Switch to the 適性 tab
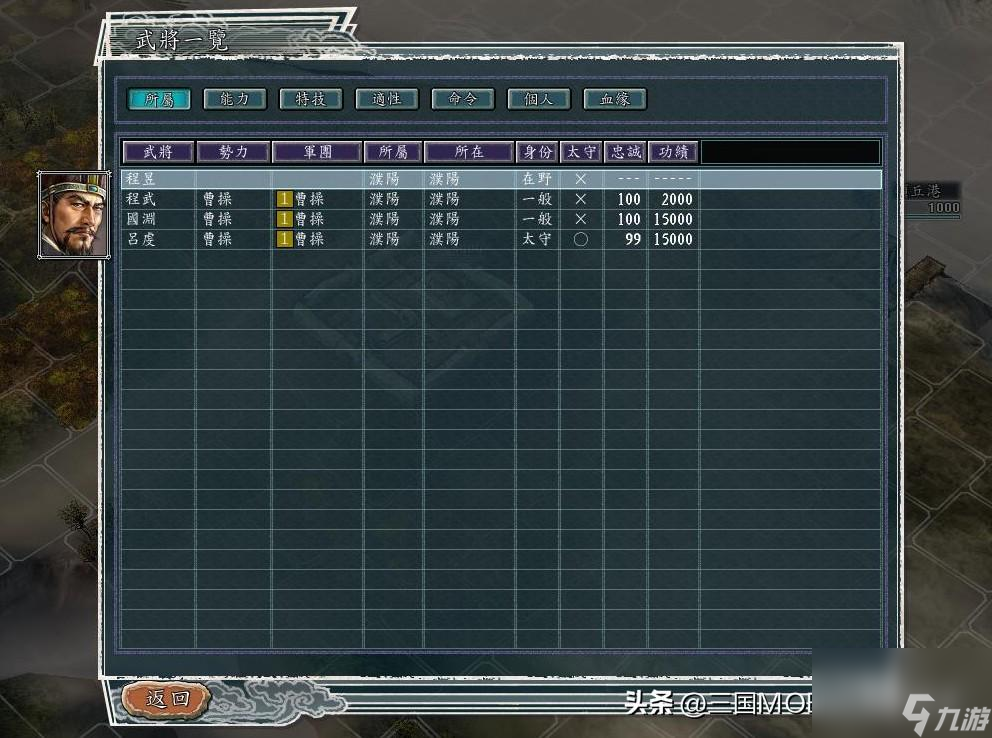 (387, 99)
